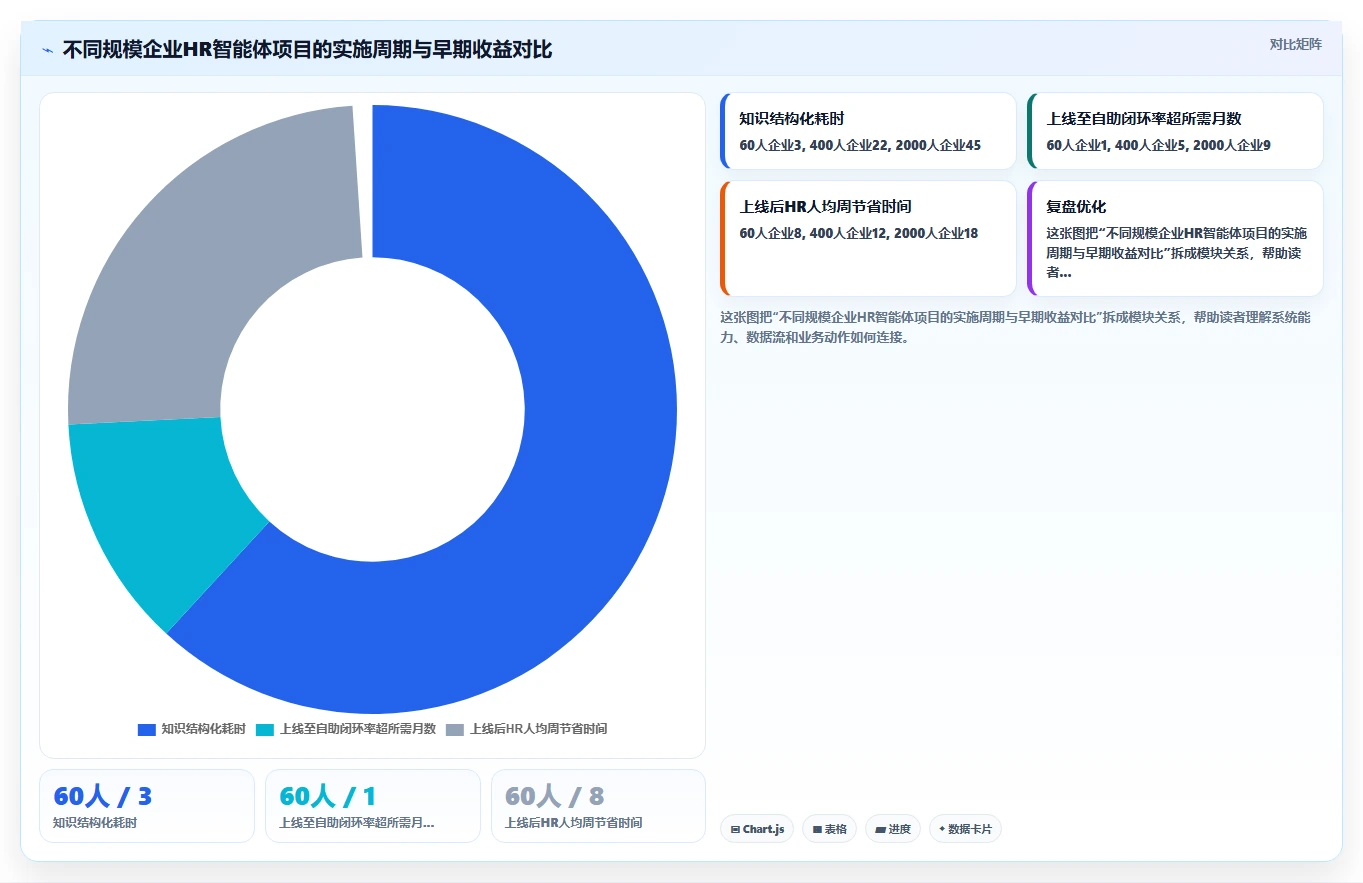
Task: Open the 复盘优化 card
Action: click(x=1175, y=238)
